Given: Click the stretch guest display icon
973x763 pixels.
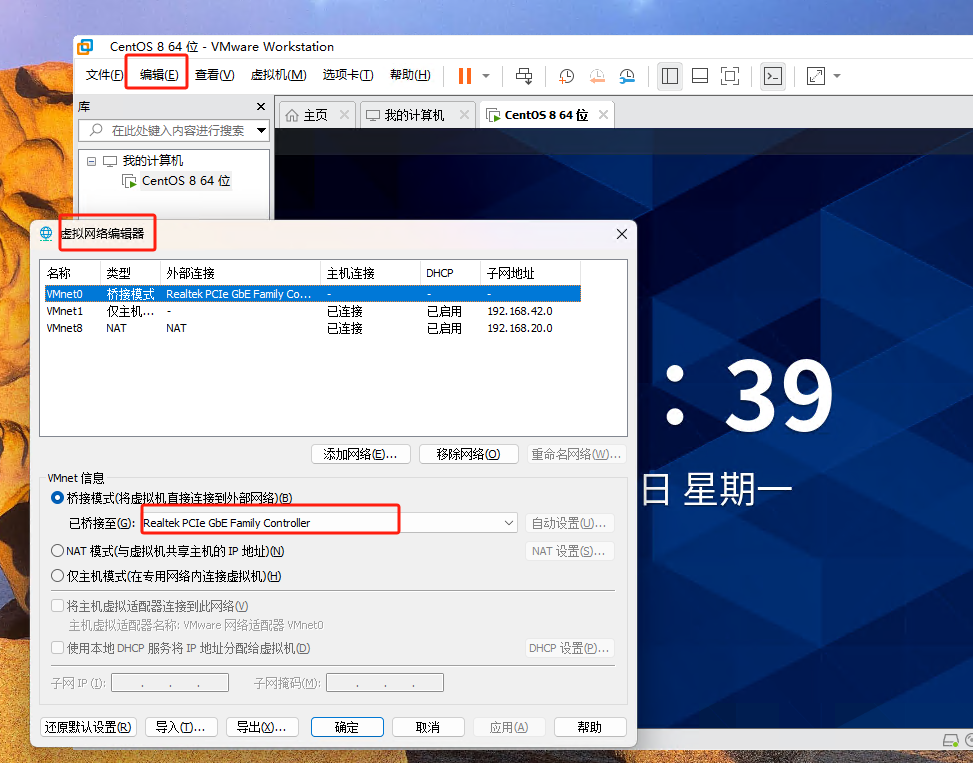Looking at the screenshot, I should click(x=815, y=76).
